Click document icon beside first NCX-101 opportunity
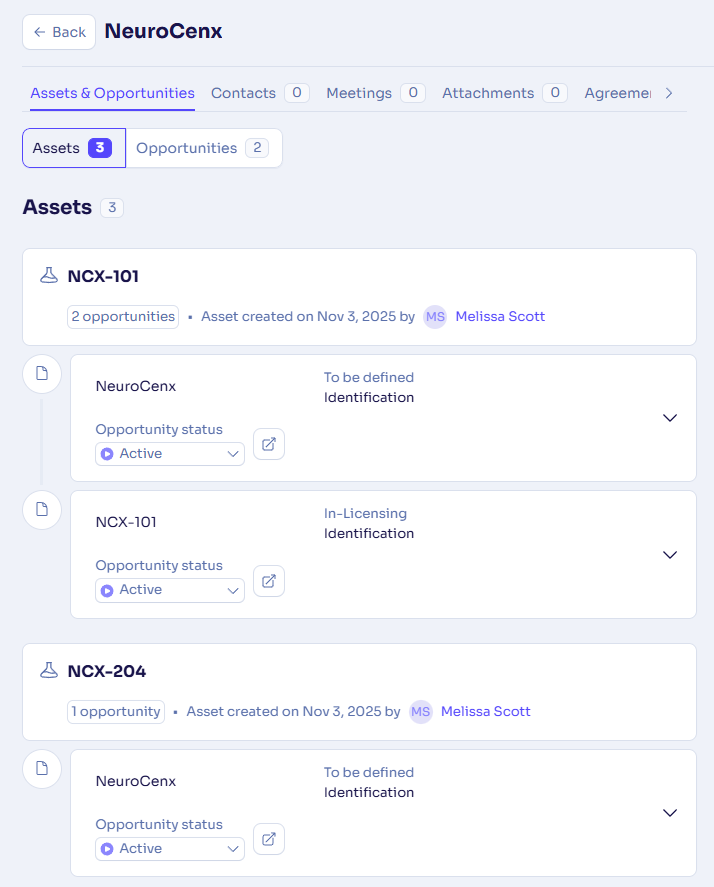The width and height of the screenshot is (714, 887). (x=41, y=374)
